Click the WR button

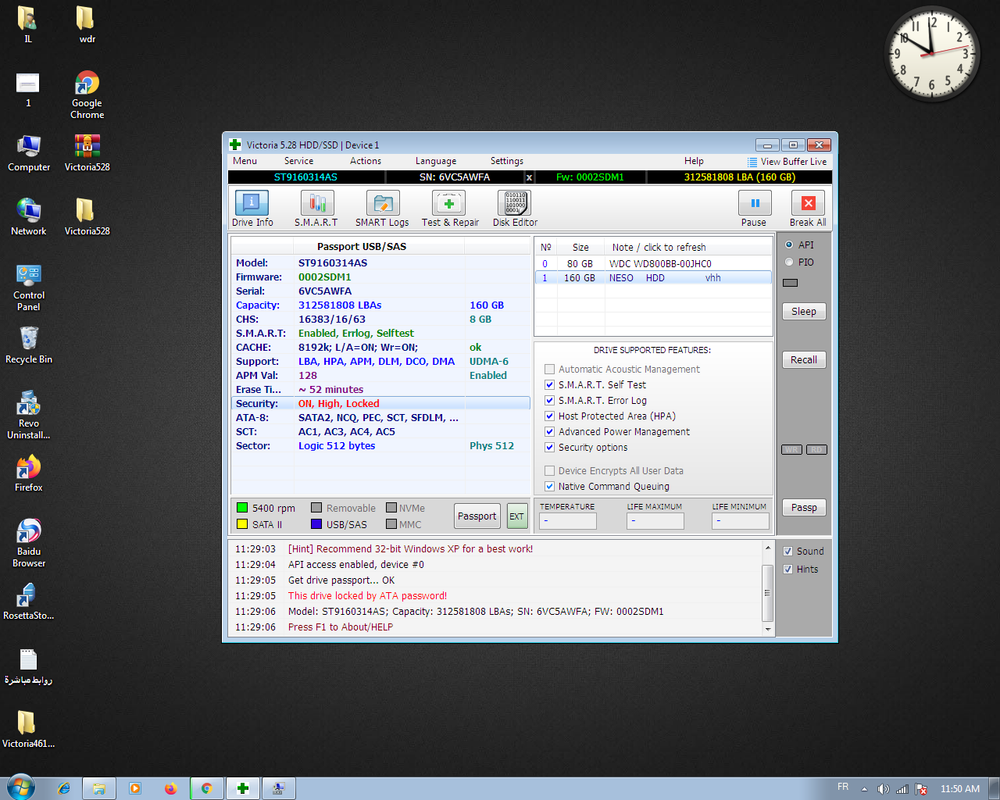pyautogui.click(x=791, y=450)
